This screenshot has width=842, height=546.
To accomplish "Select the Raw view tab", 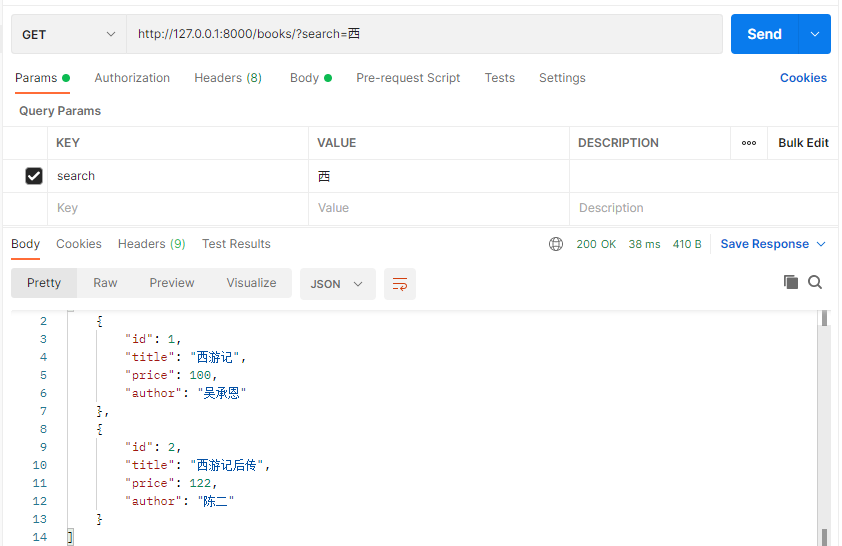I will coord(105,283).
